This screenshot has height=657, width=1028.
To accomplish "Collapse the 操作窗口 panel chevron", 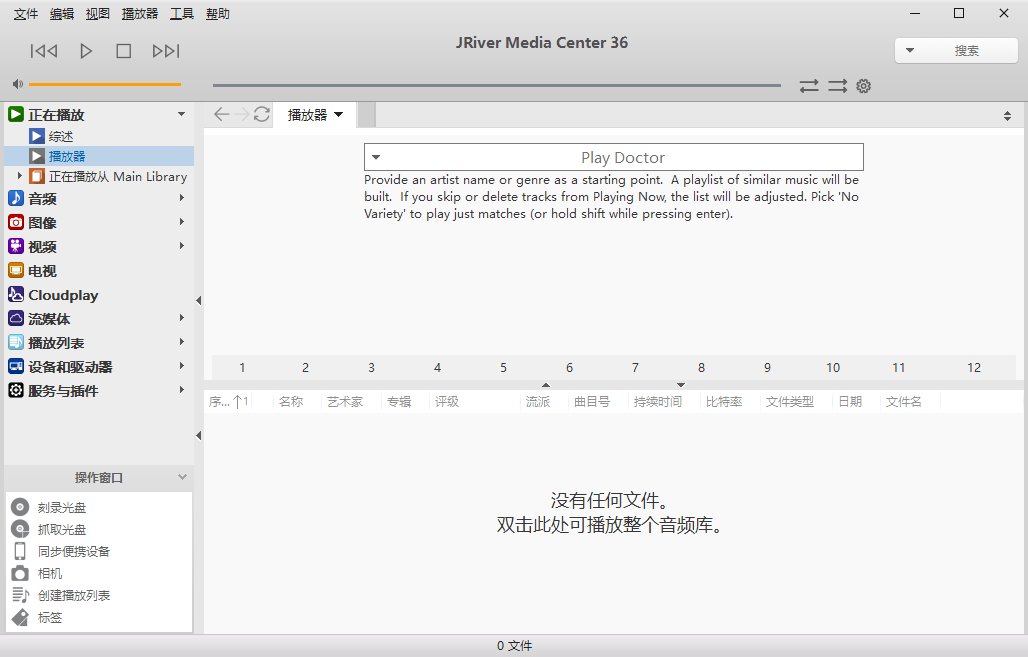I will point(182,477).
